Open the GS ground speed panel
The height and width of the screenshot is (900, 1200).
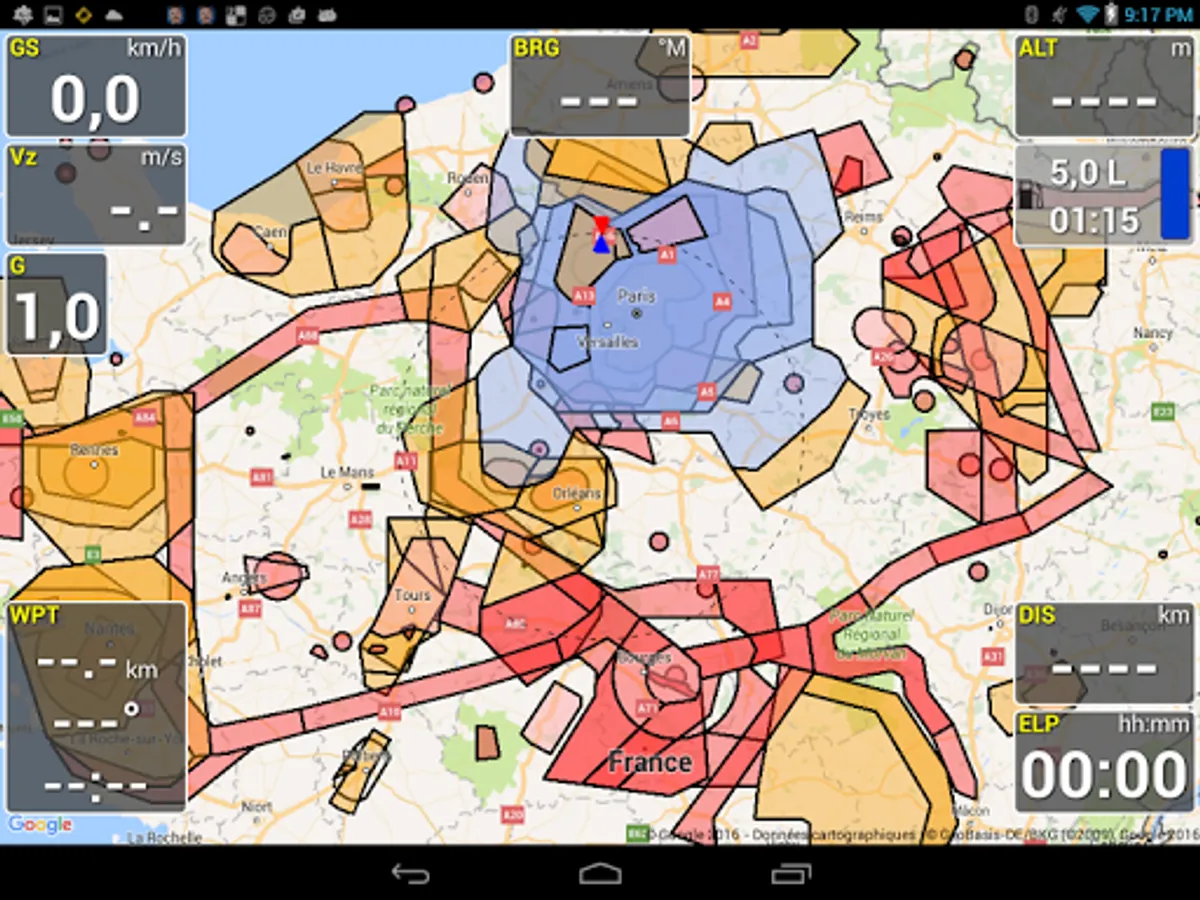tap(96, 85)
